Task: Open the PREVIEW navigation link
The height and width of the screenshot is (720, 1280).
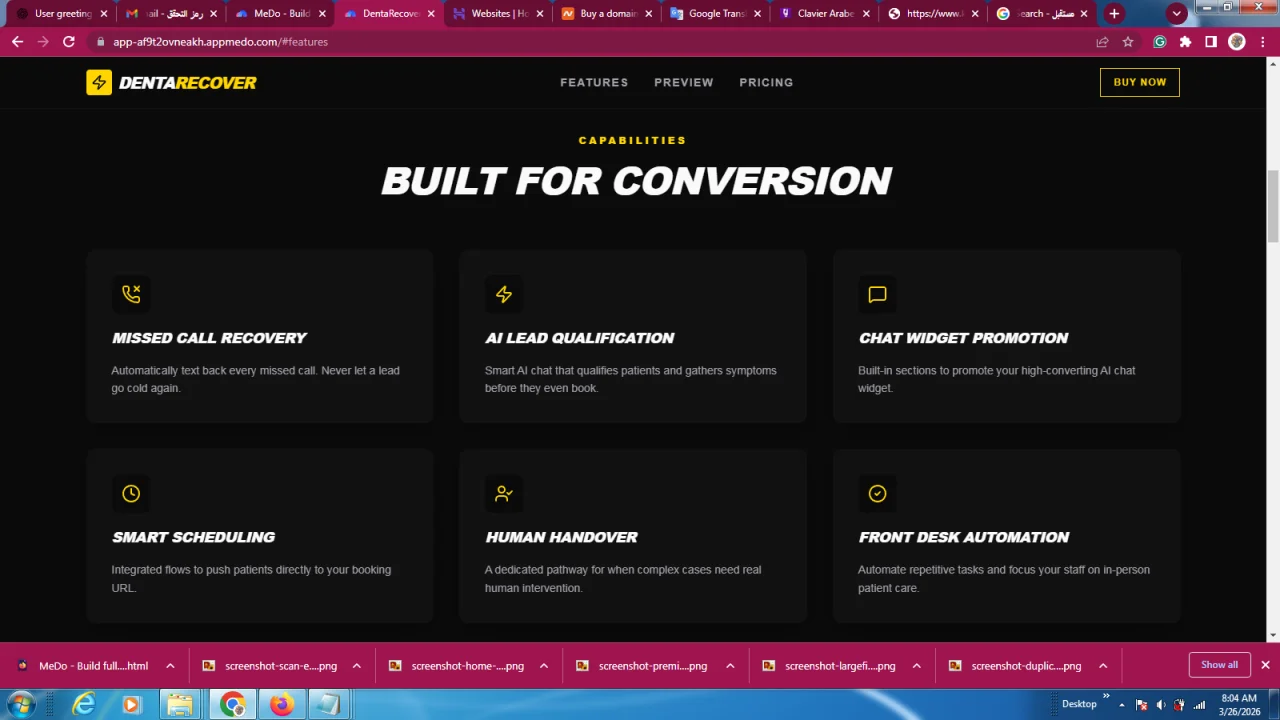Action: pyautogui.click(x=684, y=83)
